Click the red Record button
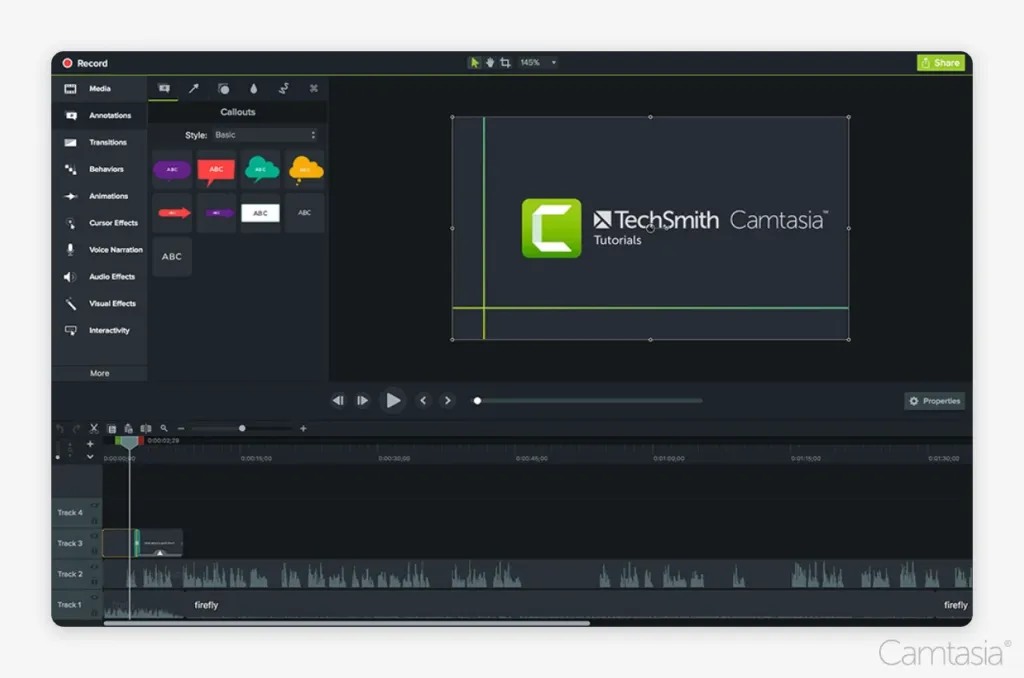 click(x=85, y=63)
